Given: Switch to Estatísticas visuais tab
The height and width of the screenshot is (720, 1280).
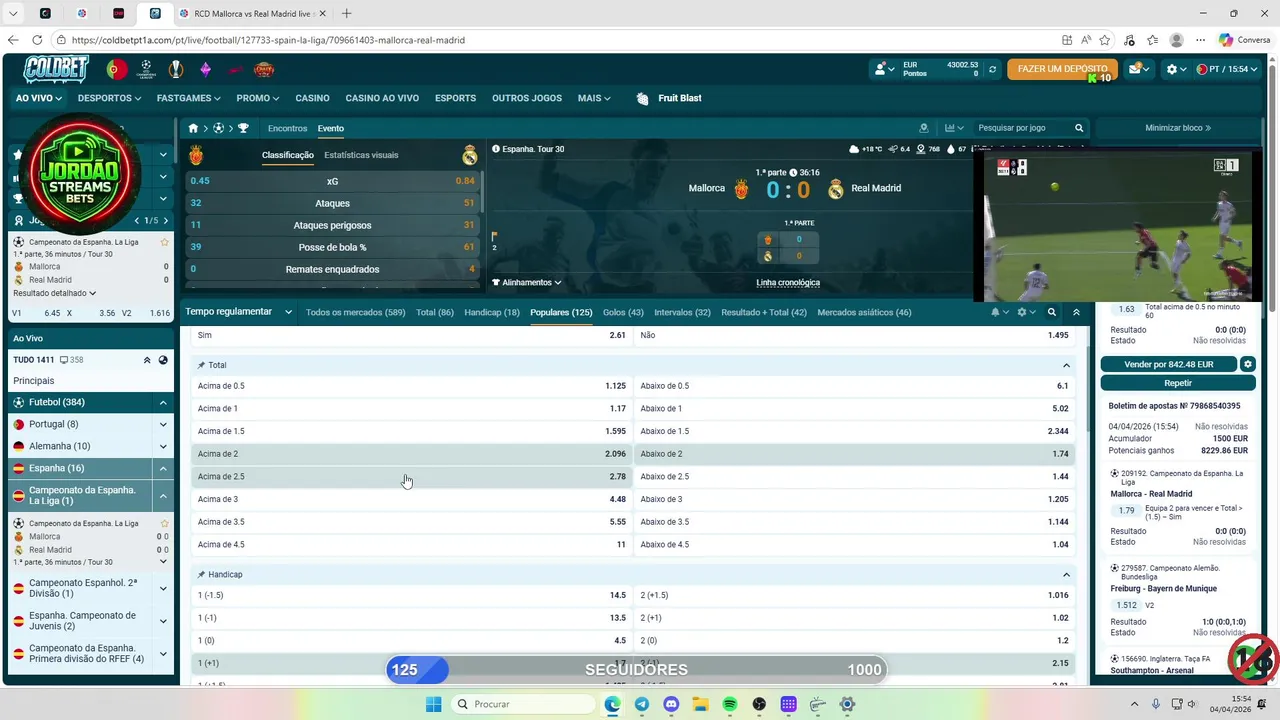Looking at the screenshot, I should 361,155.
